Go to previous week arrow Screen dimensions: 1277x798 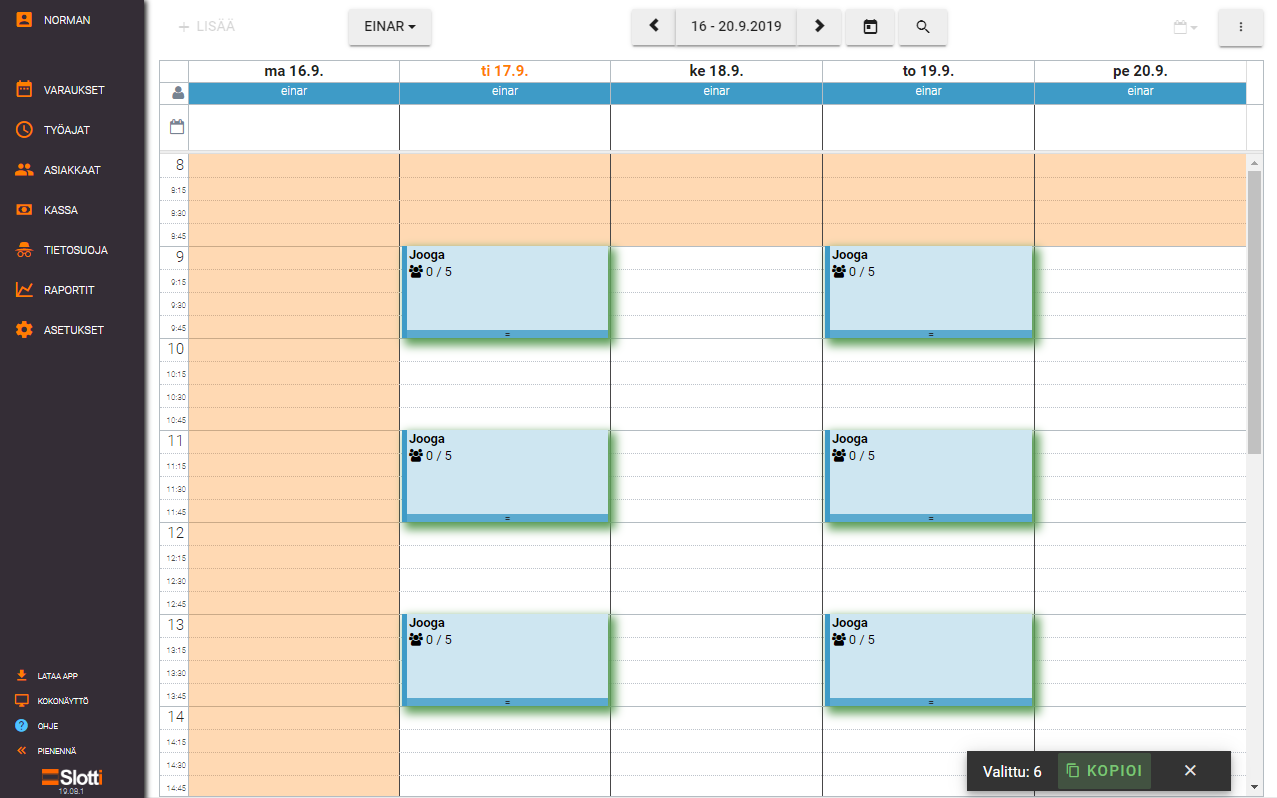(654, 27)
